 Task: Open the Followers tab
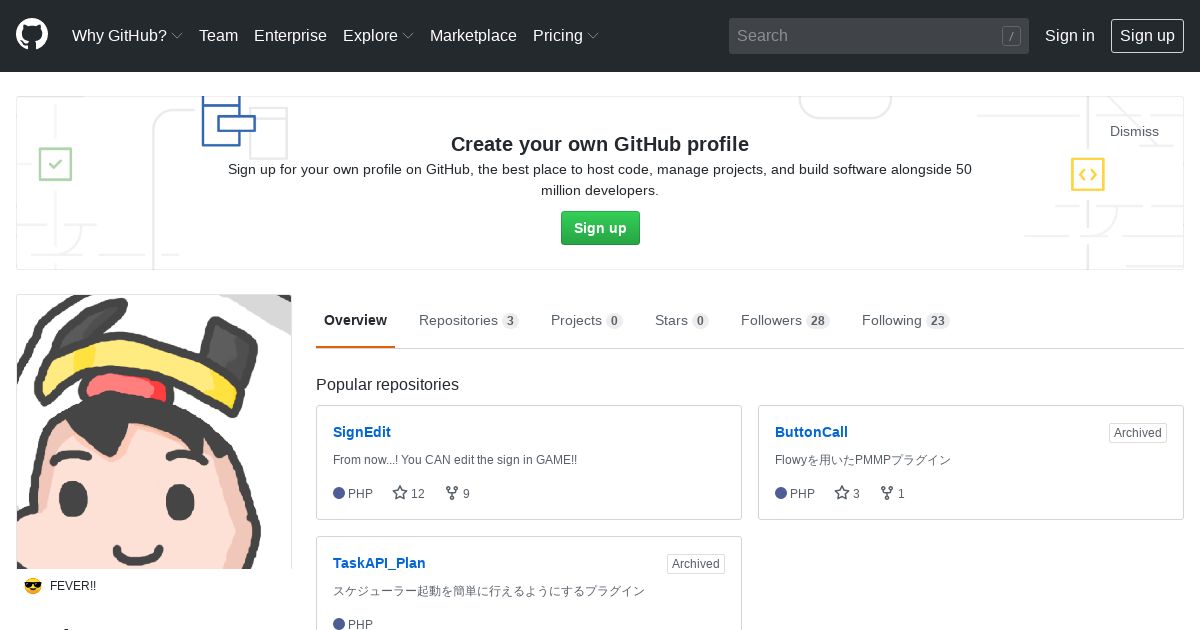pyautogui.click(x=785, y=320)
